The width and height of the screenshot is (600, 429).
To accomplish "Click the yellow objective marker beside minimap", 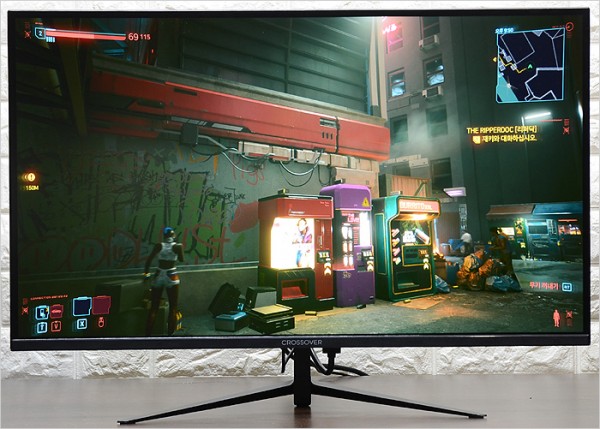I will [495, 60].
